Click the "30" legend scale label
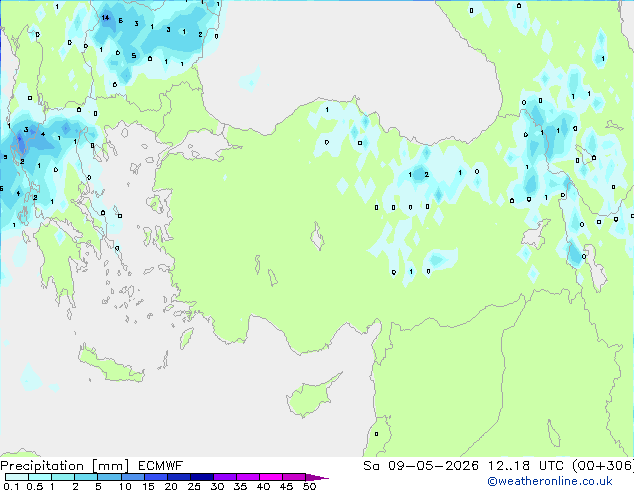Viewport: 634px width, 490px height. pos(217,486)
